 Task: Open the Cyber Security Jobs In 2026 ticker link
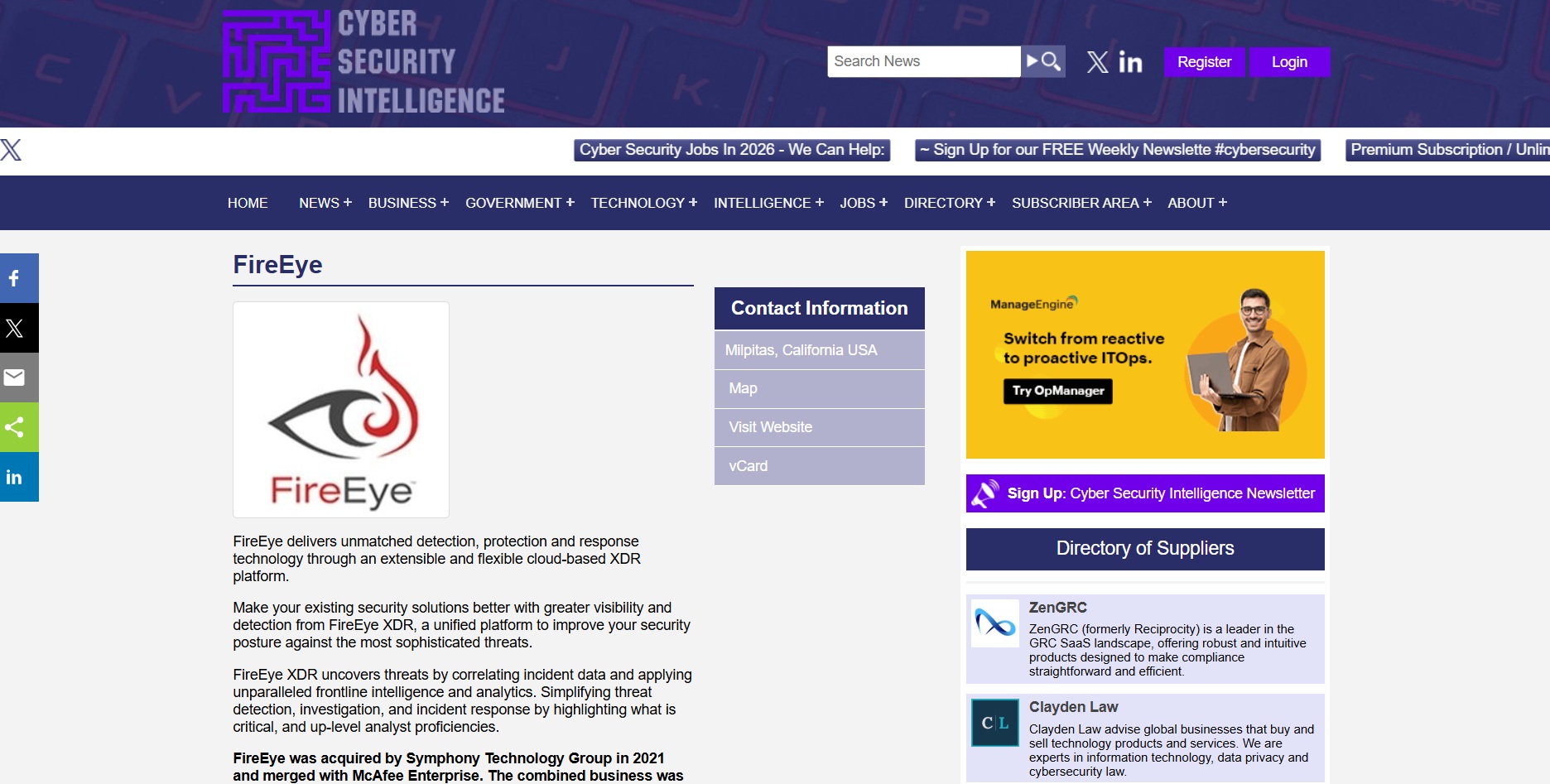732,150
